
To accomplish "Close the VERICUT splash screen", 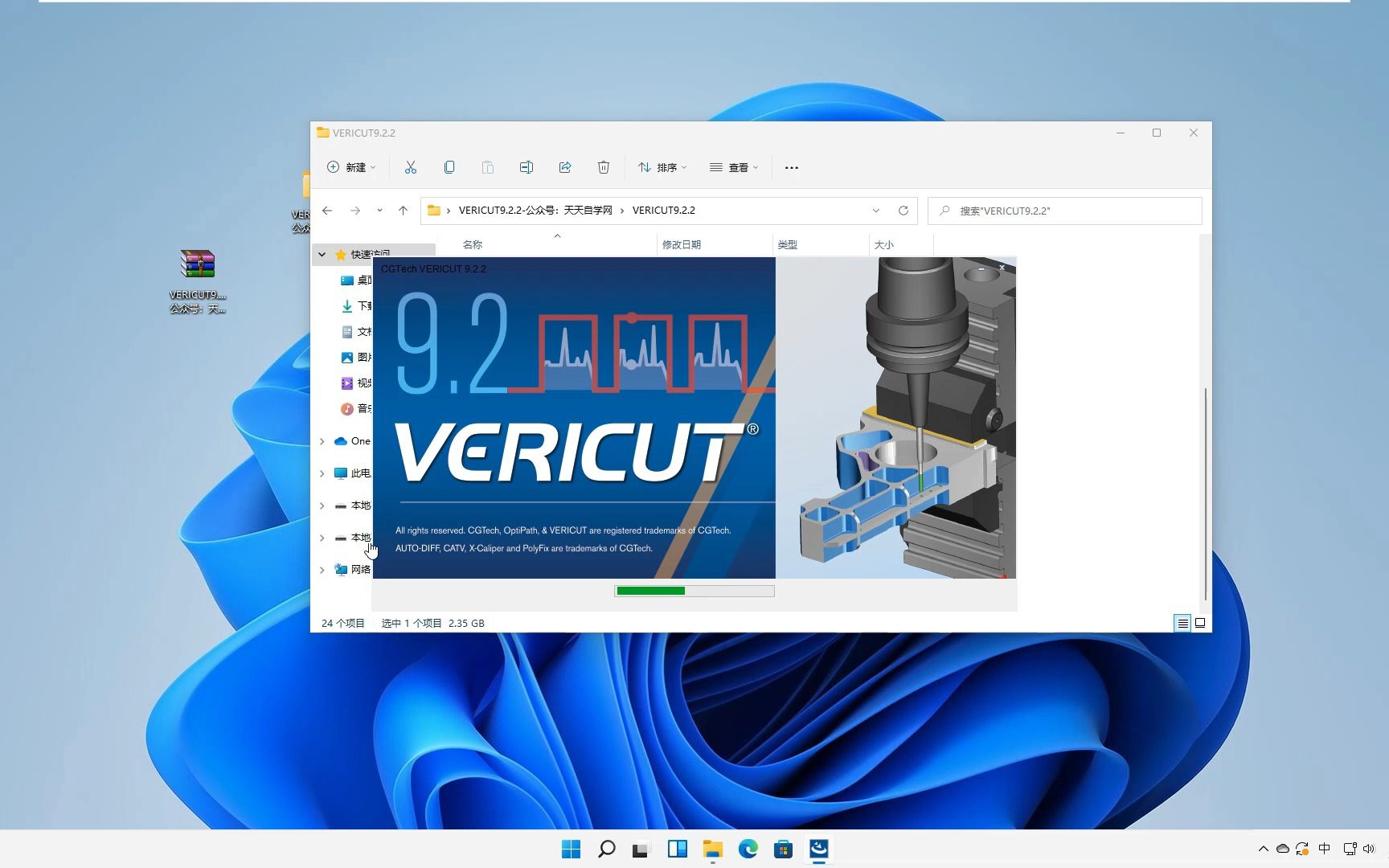I will 1002,268.
